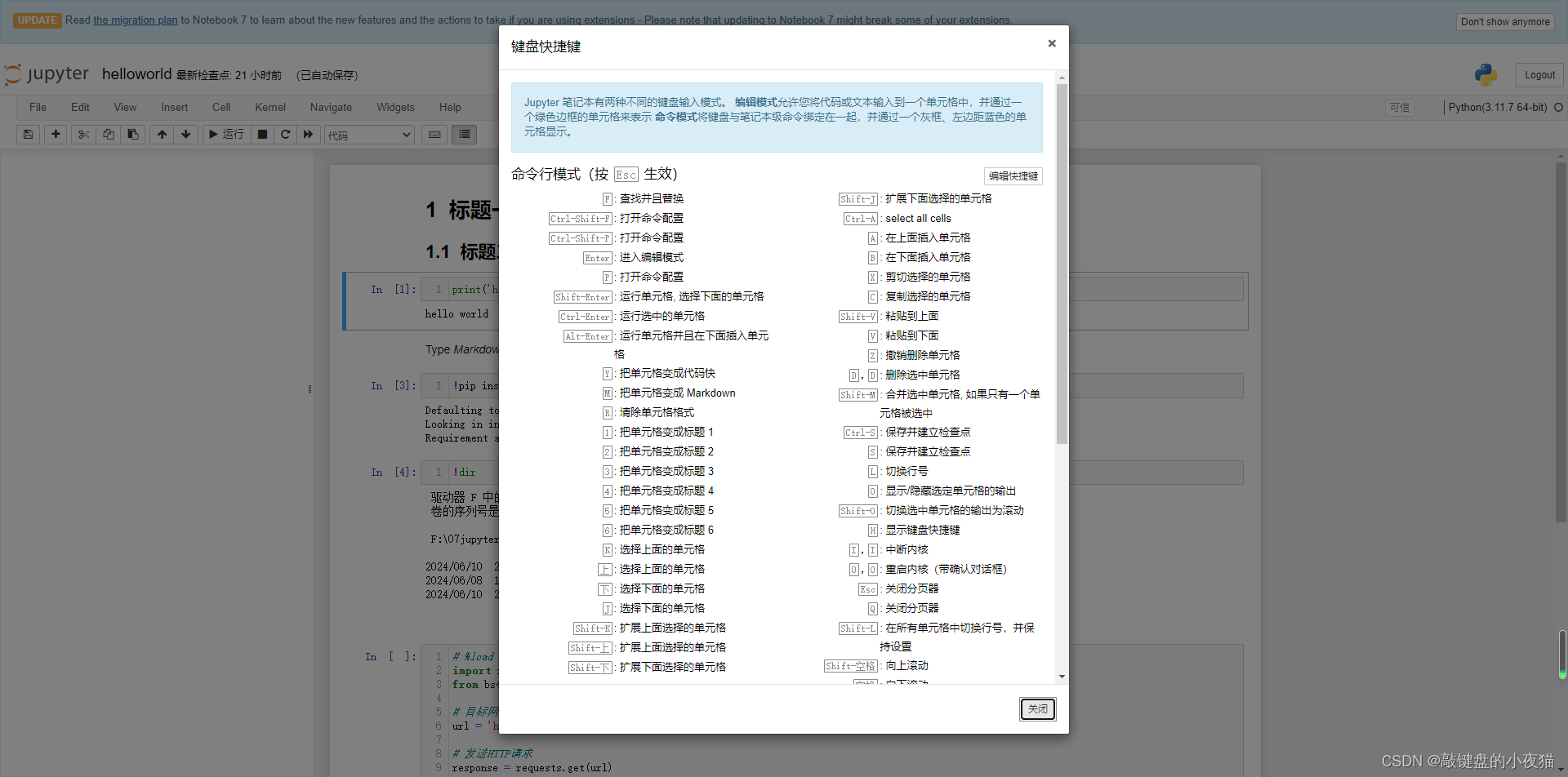Click the 粘贴到上面 Shift-V entry
The image size is (1568, 777).
pos(912,317)
